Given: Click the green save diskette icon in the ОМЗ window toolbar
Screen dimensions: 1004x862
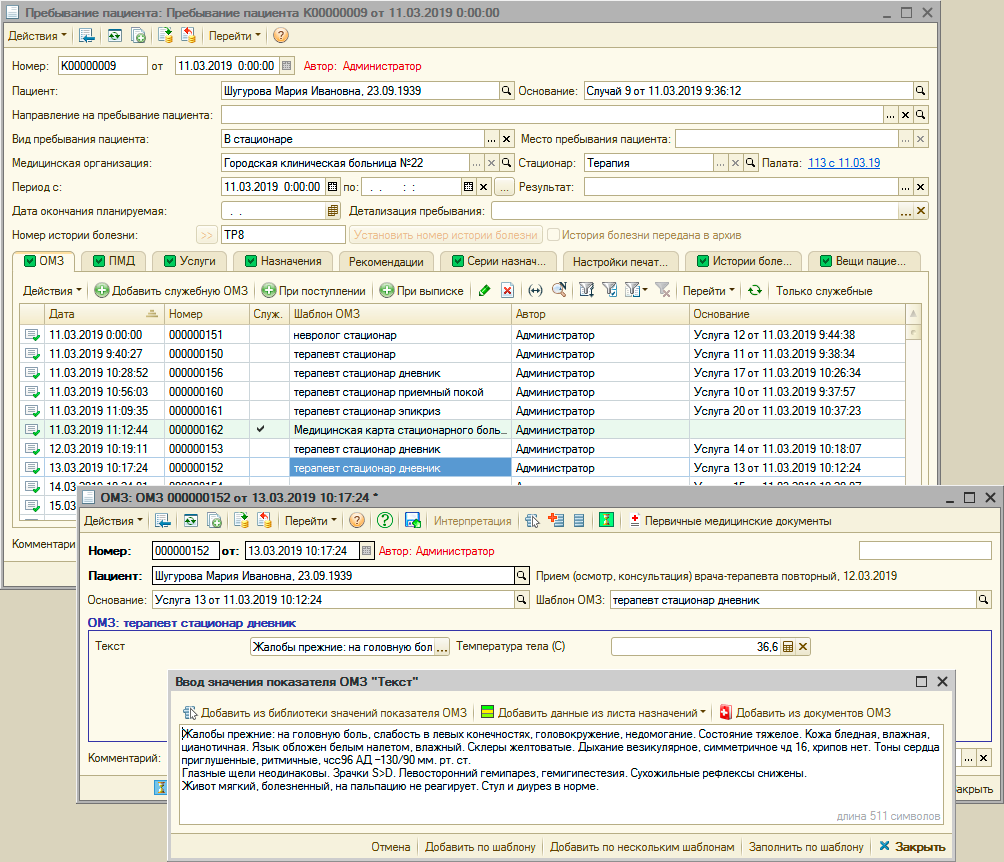Looking at the screenshot, I should [x=412, y=521].
